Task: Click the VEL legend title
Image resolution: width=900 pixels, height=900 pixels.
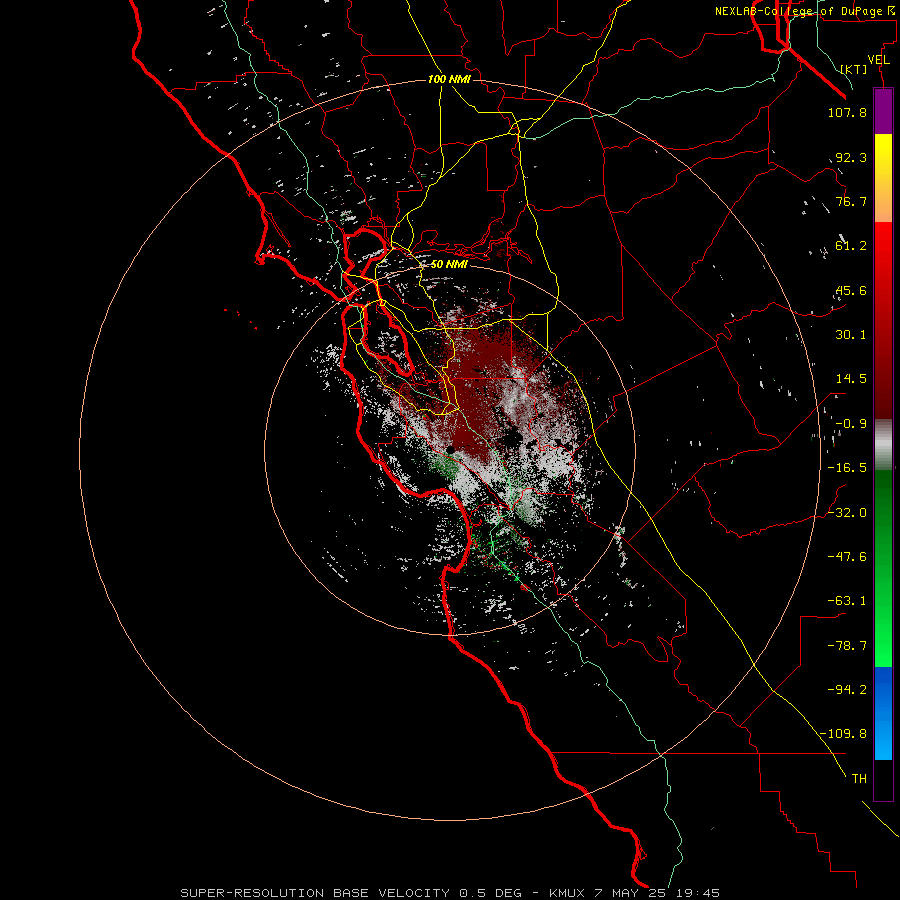Action: 878,60
